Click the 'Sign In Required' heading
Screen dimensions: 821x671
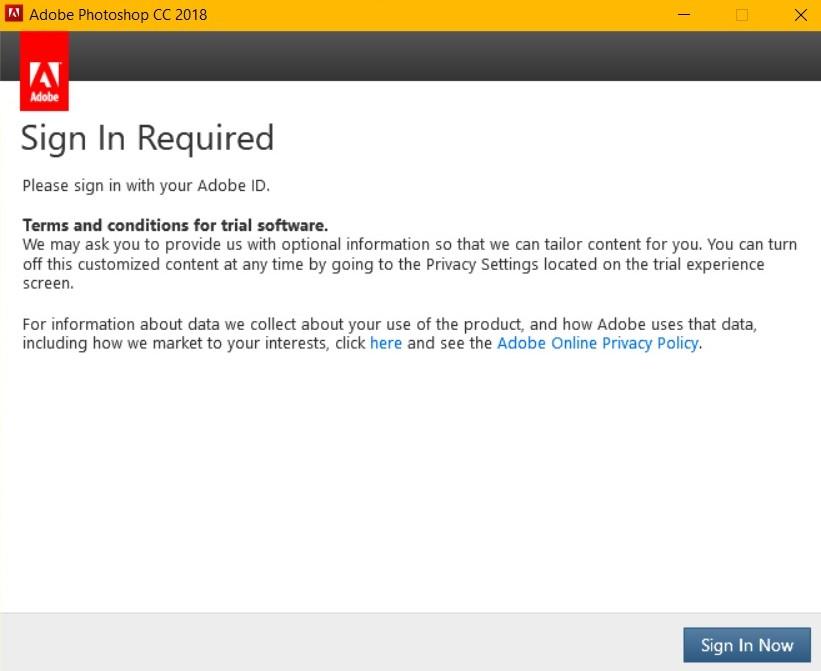click(147, 139)
